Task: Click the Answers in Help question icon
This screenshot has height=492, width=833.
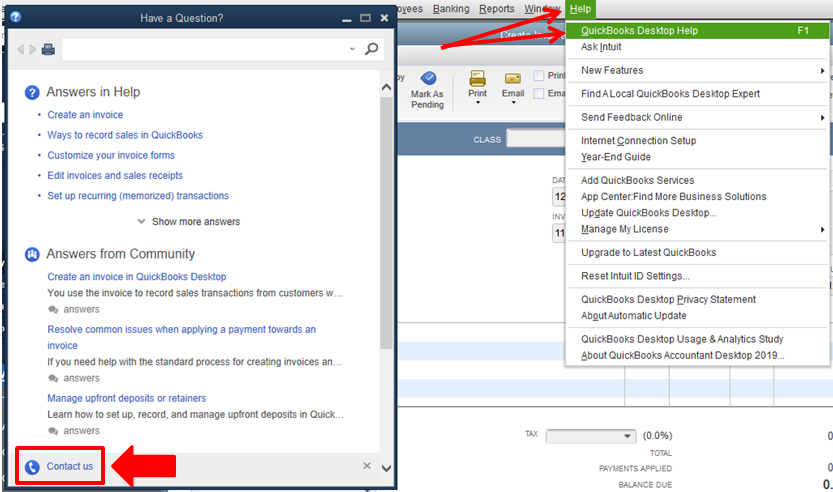Action: [32, 92]
